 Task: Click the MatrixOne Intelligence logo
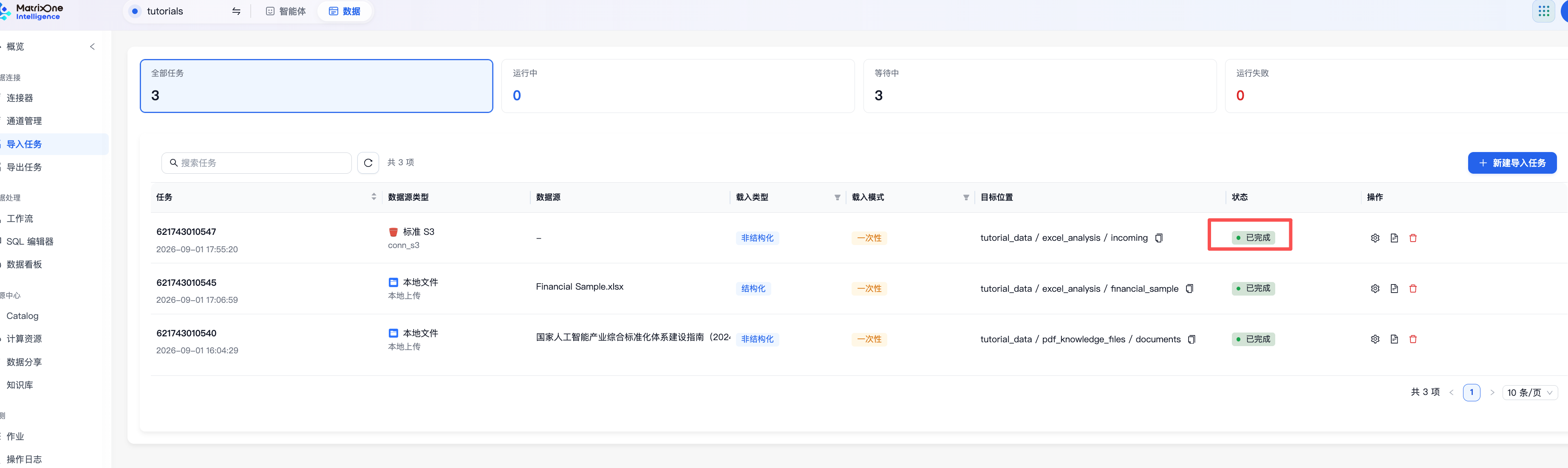pos(31,11)
